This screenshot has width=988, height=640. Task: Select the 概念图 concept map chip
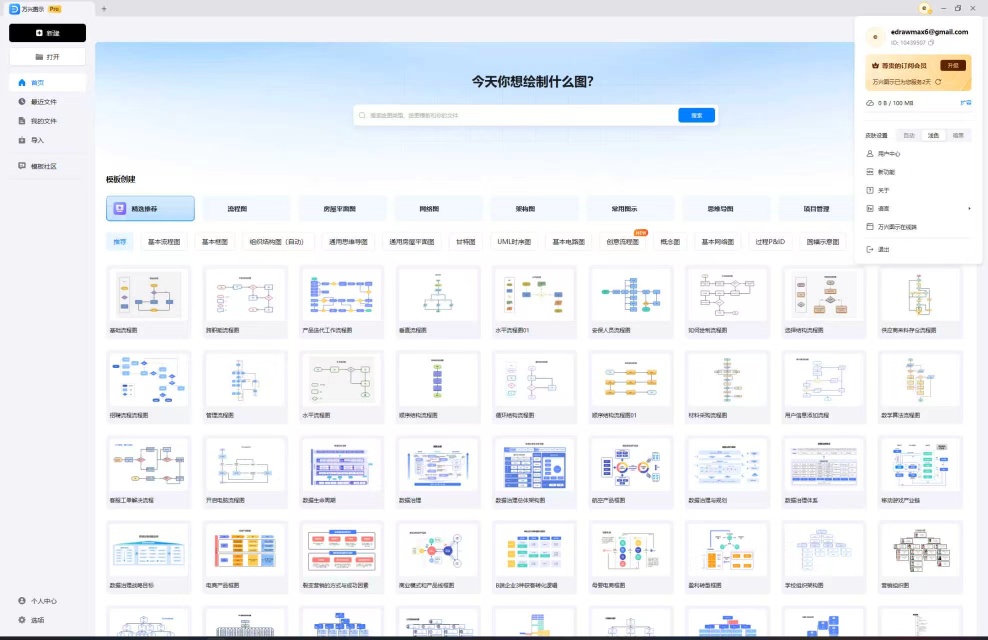(x=670, y=242)
